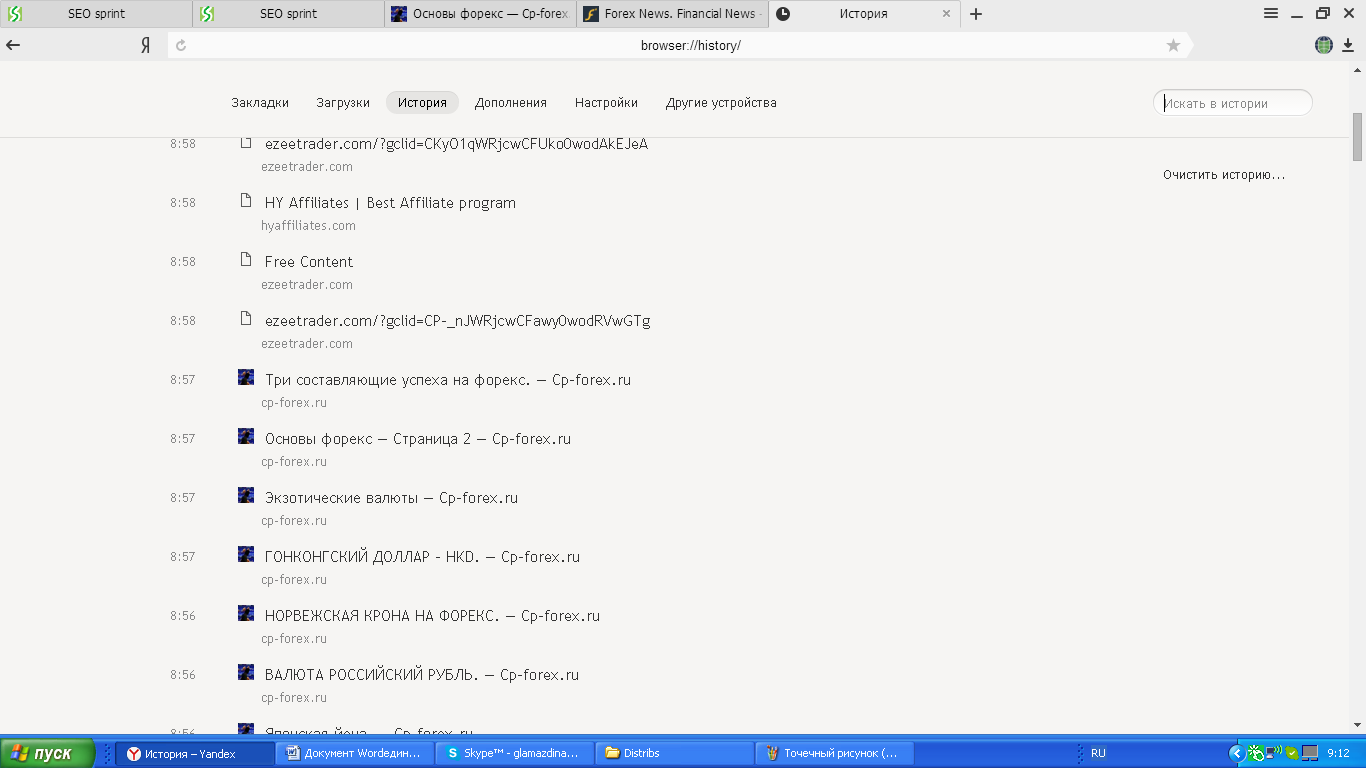Switch to Документ Word taskbar button
The height and width of the screenshot is (768, 1366).
[355, 753]
